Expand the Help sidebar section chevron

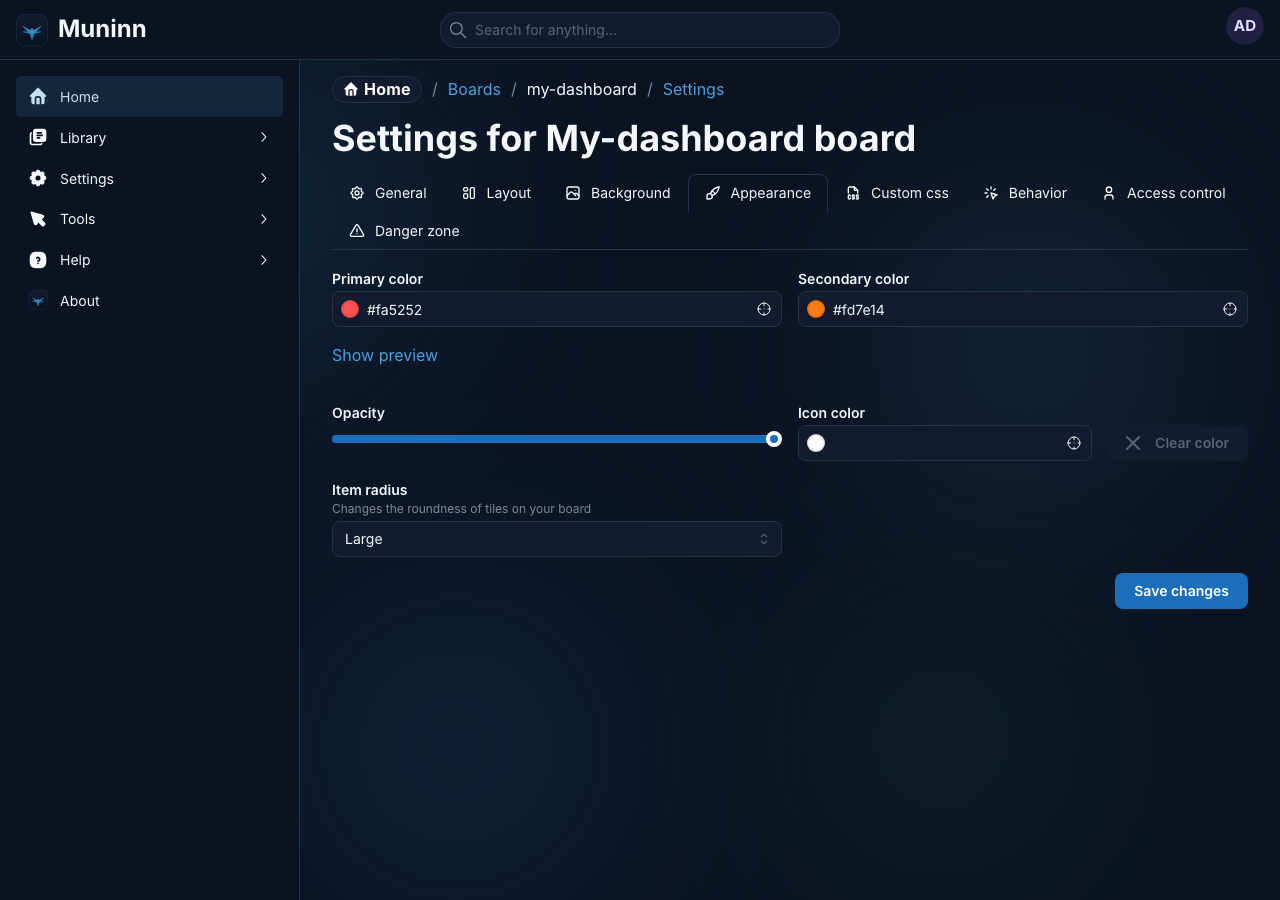(x=264, y=260)
